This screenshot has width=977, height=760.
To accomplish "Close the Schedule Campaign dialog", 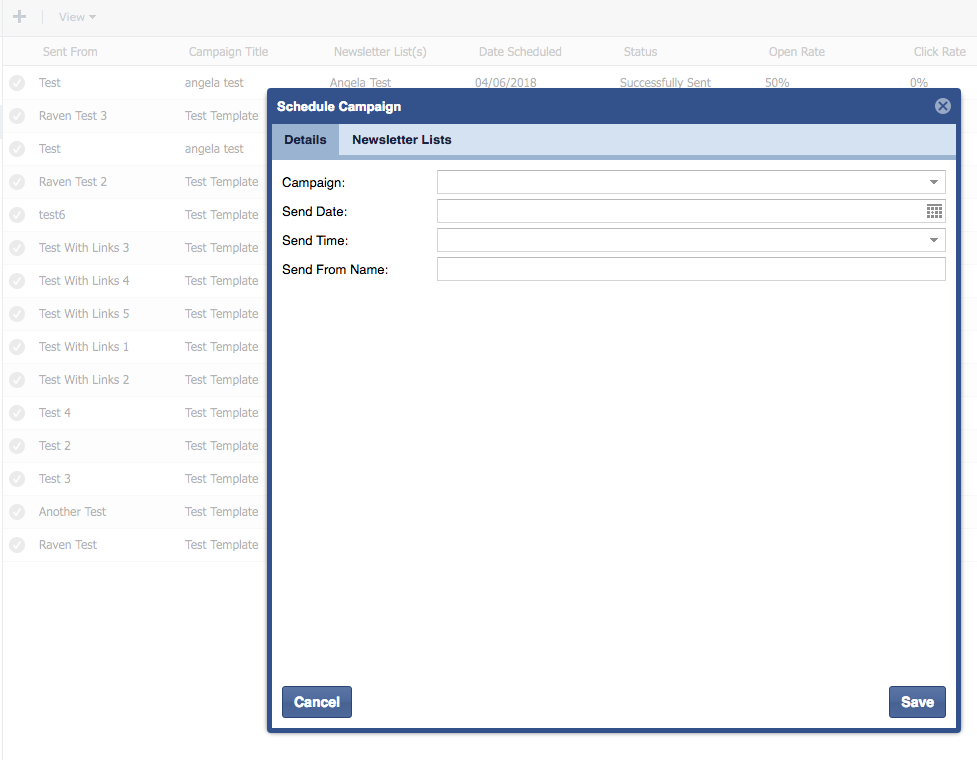I will click(x=942, y=106).
